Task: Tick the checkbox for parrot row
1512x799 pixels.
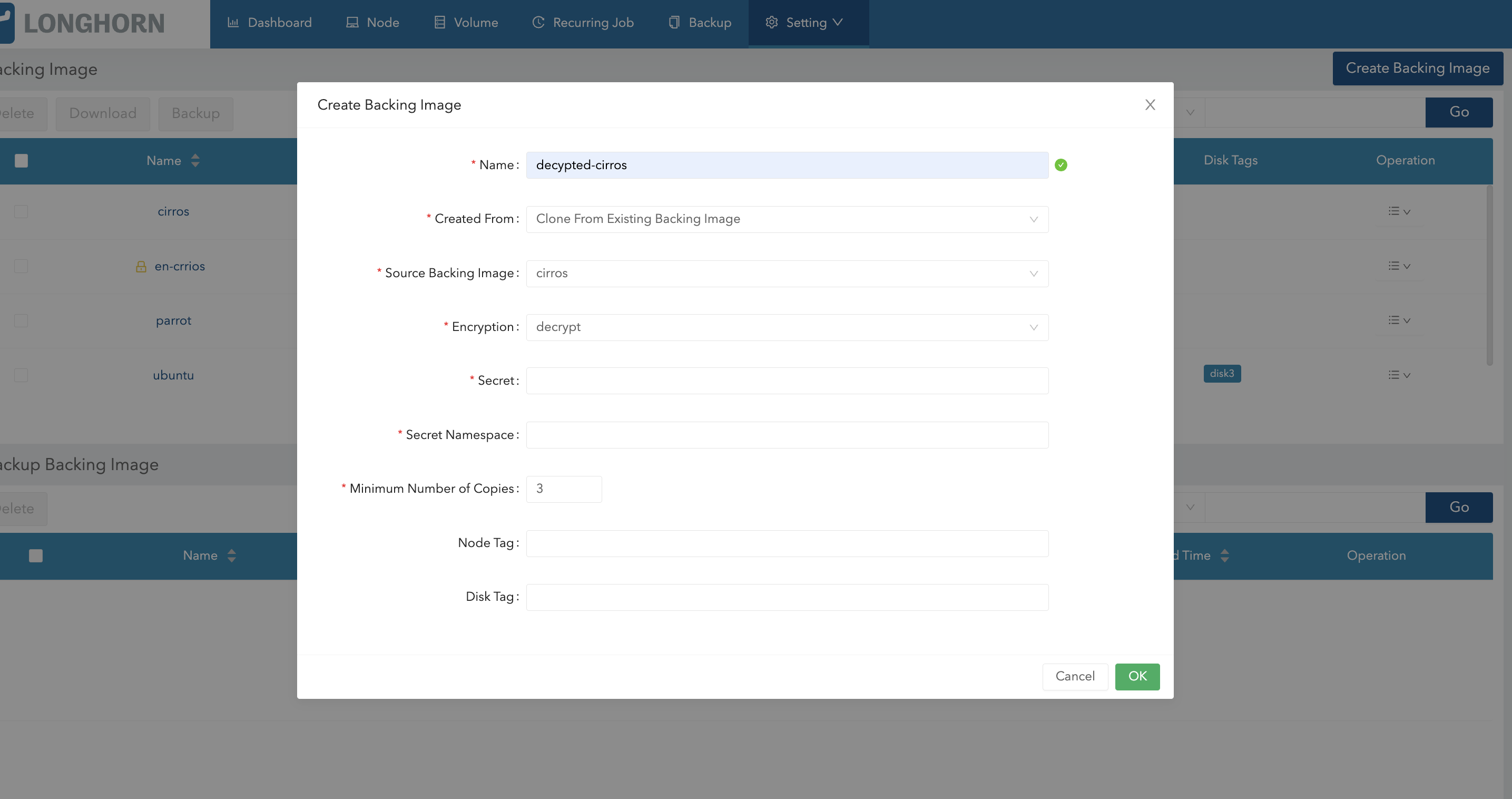Action: (21, 320)
